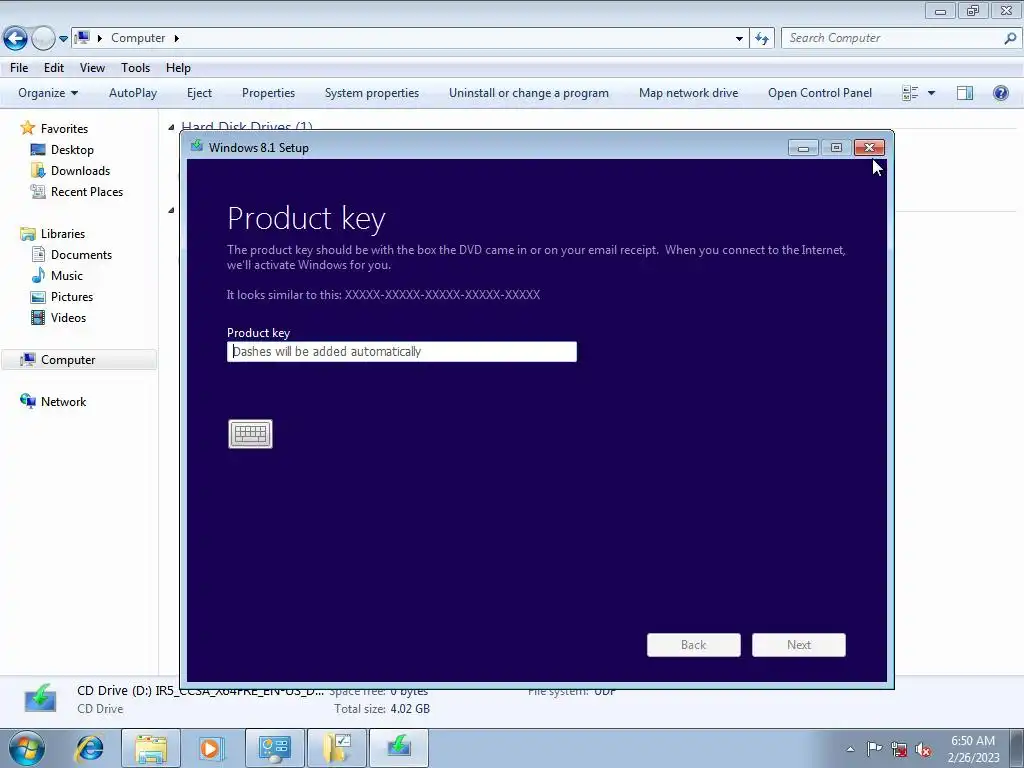Select Favorites in the navigation pane
This screenshot has width=1024, height=768.
click(x=64, y=129)
